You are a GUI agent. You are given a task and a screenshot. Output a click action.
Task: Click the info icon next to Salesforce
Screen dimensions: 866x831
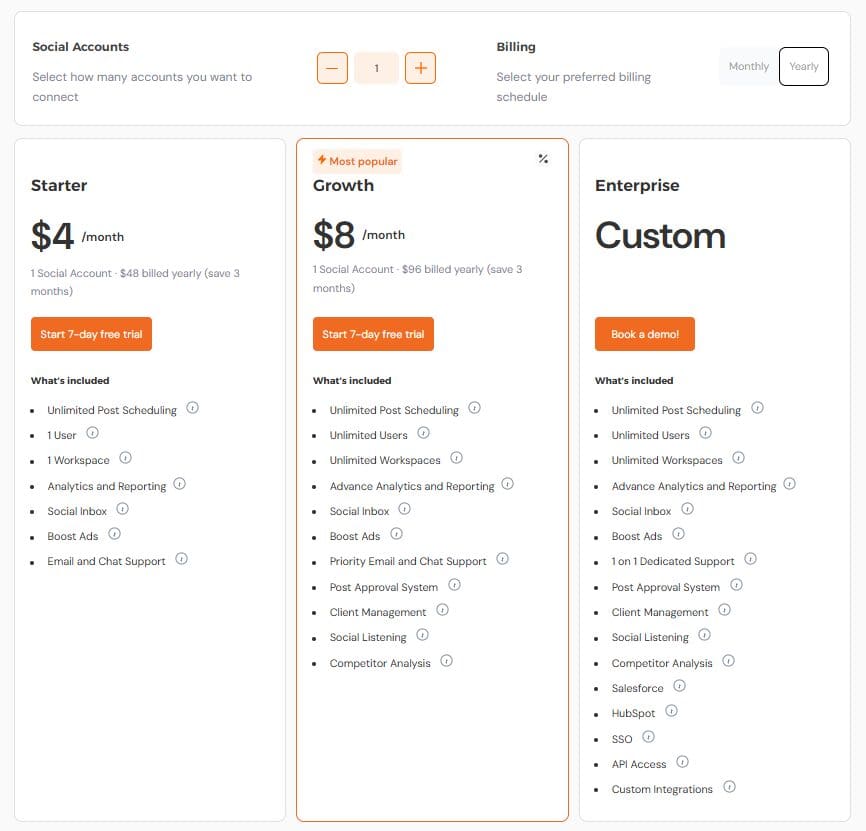coord(680,686)
